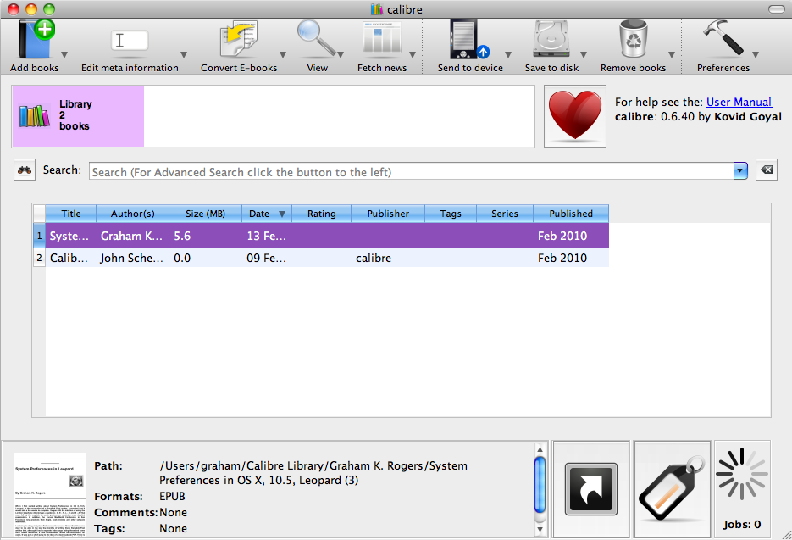Click book details scrollbar up arrow

point(539,450)
